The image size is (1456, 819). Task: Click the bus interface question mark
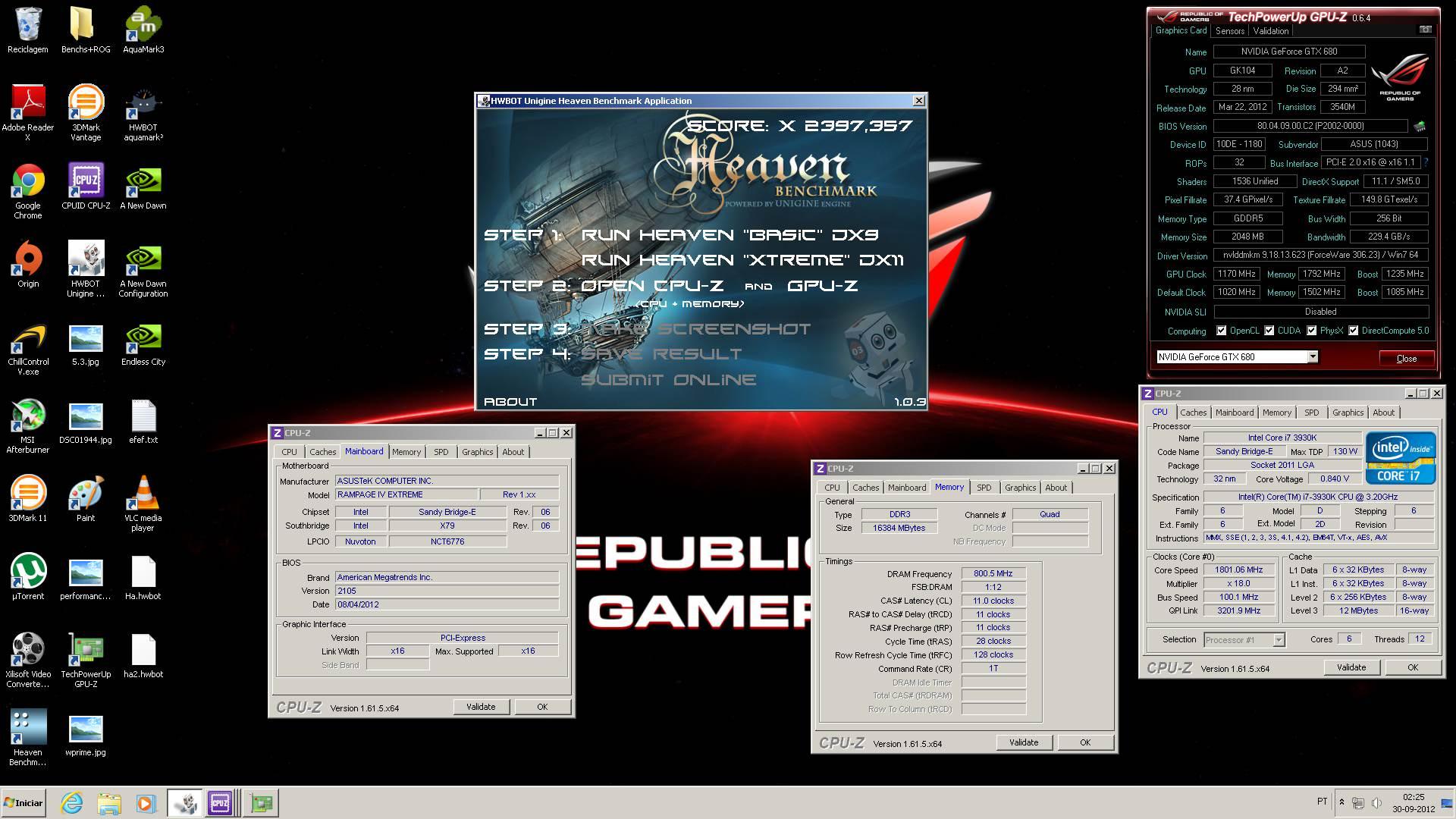[x=1426, y=162]
